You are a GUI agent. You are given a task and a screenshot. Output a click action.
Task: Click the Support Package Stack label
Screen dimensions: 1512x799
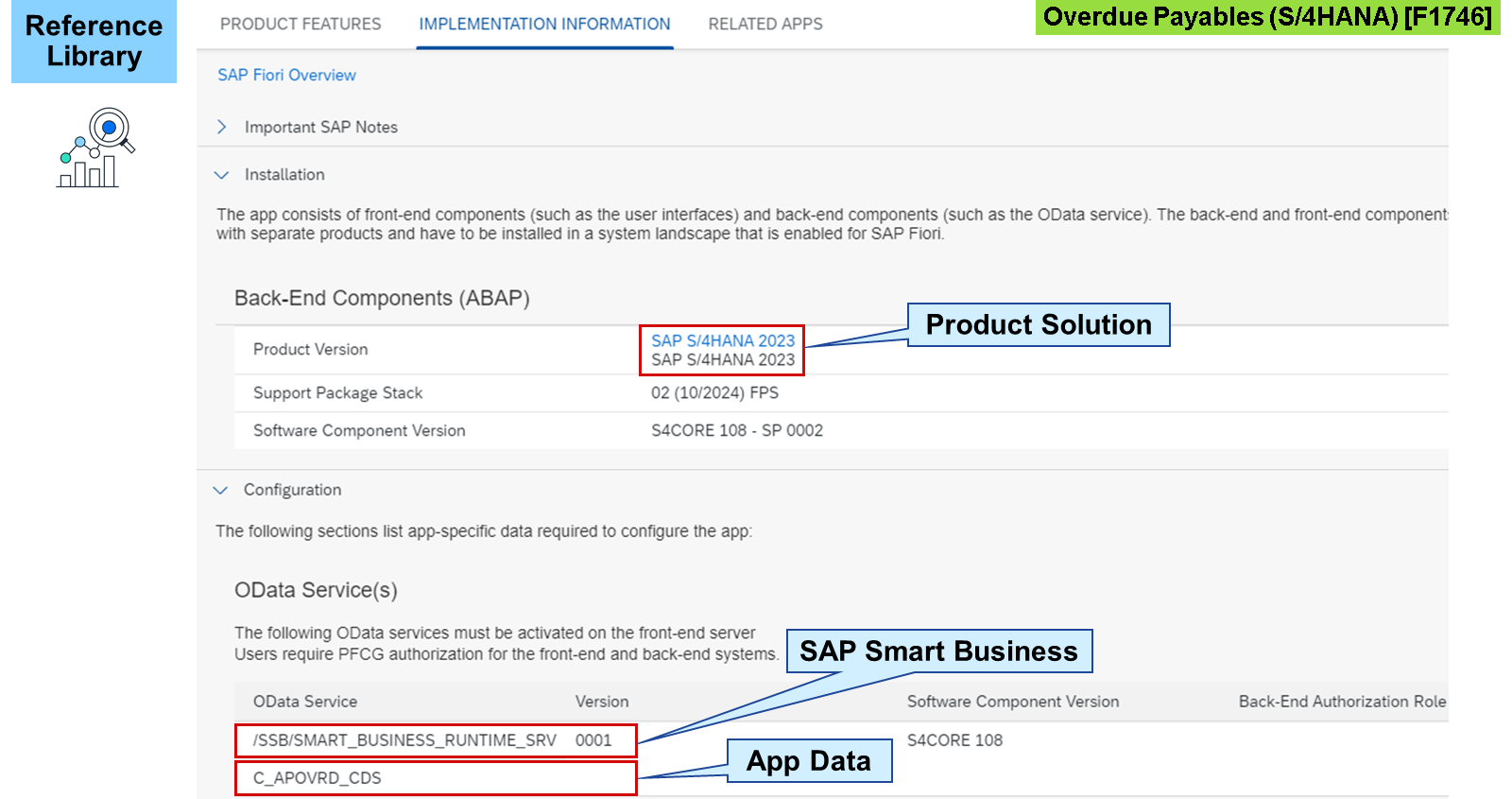[x=337, y=392]
